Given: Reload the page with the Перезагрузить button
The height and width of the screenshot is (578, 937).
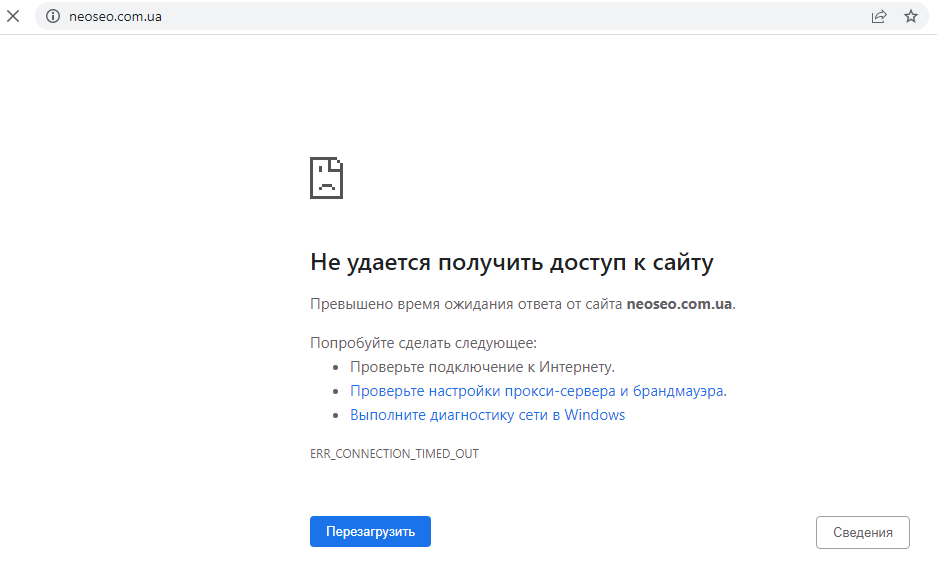Looking at the screenshot, I should (370, 531).
